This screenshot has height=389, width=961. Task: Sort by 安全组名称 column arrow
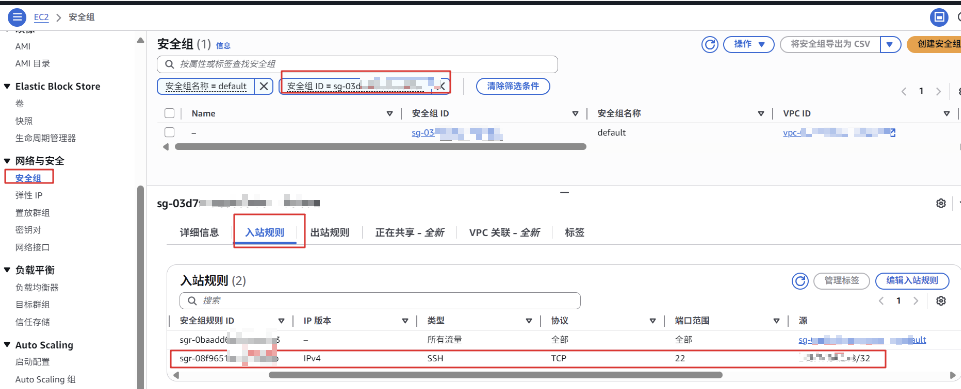tap(761, 114)
